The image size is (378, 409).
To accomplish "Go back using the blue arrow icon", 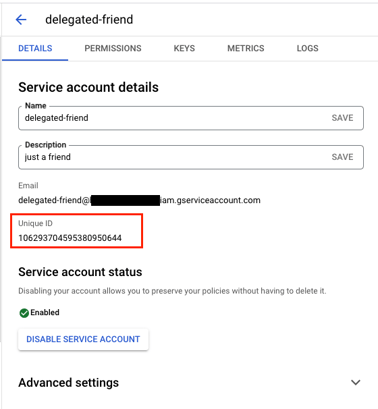I will tap(21, 20).
